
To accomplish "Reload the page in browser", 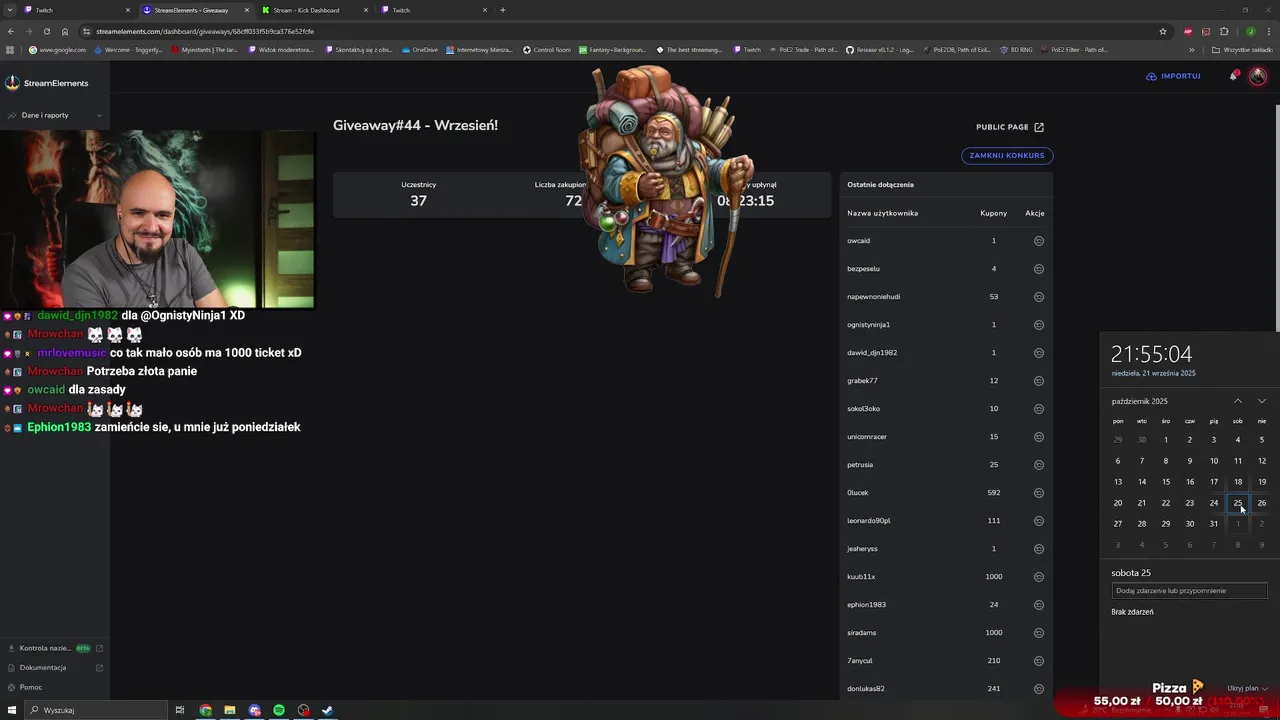I will [x=46, y=31].
